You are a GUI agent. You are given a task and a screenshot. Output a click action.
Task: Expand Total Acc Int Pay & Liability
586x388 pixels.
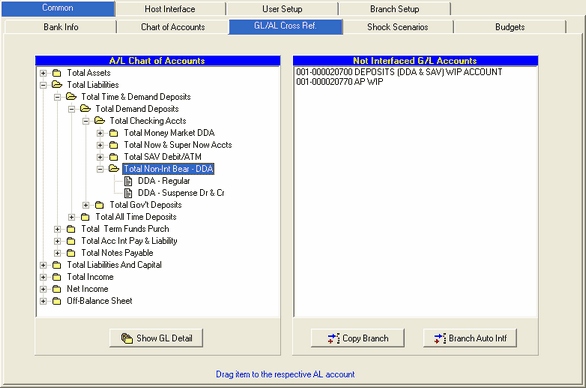pyautogui.click(x=58, y=241)
